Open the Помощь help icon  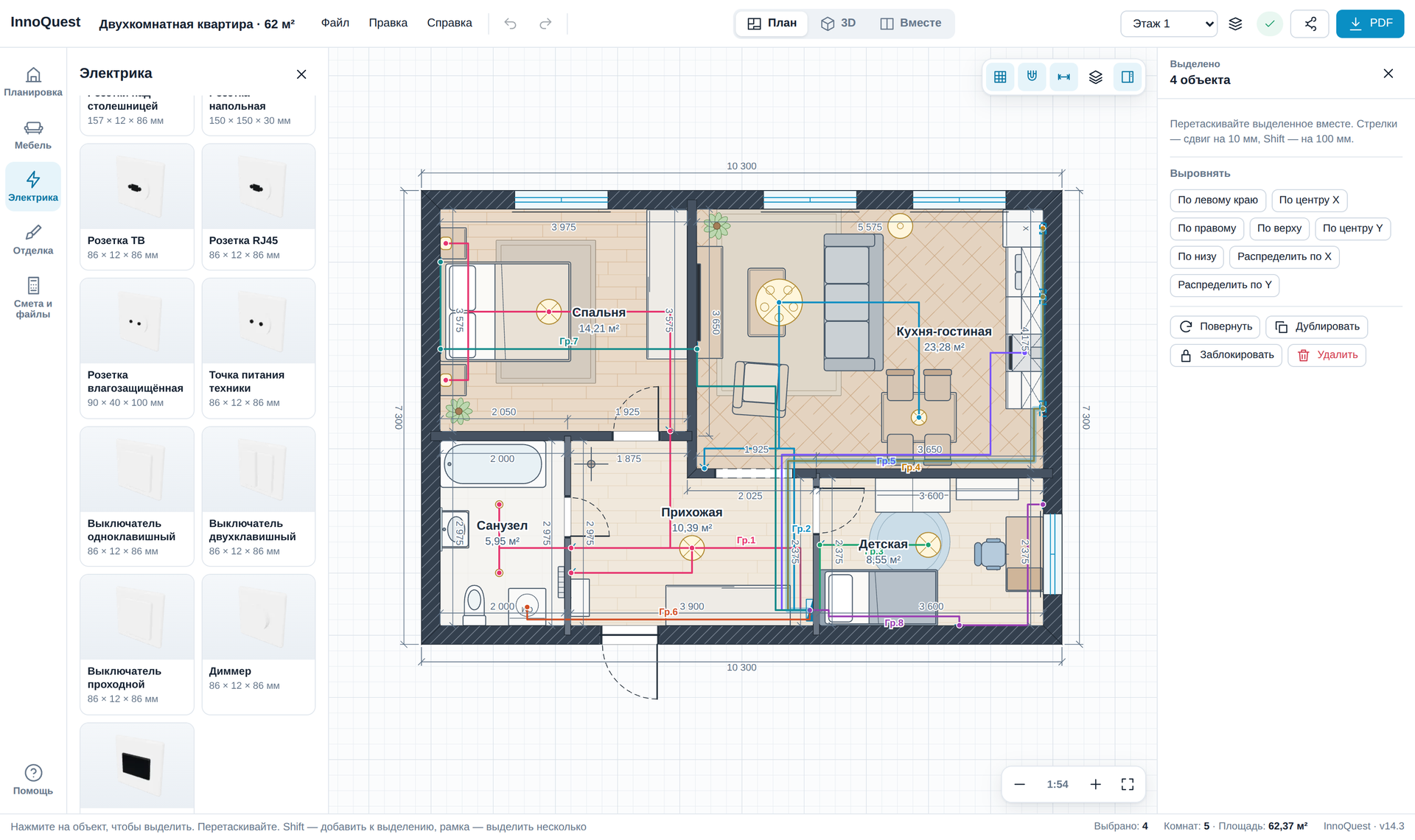coord(33,780)
